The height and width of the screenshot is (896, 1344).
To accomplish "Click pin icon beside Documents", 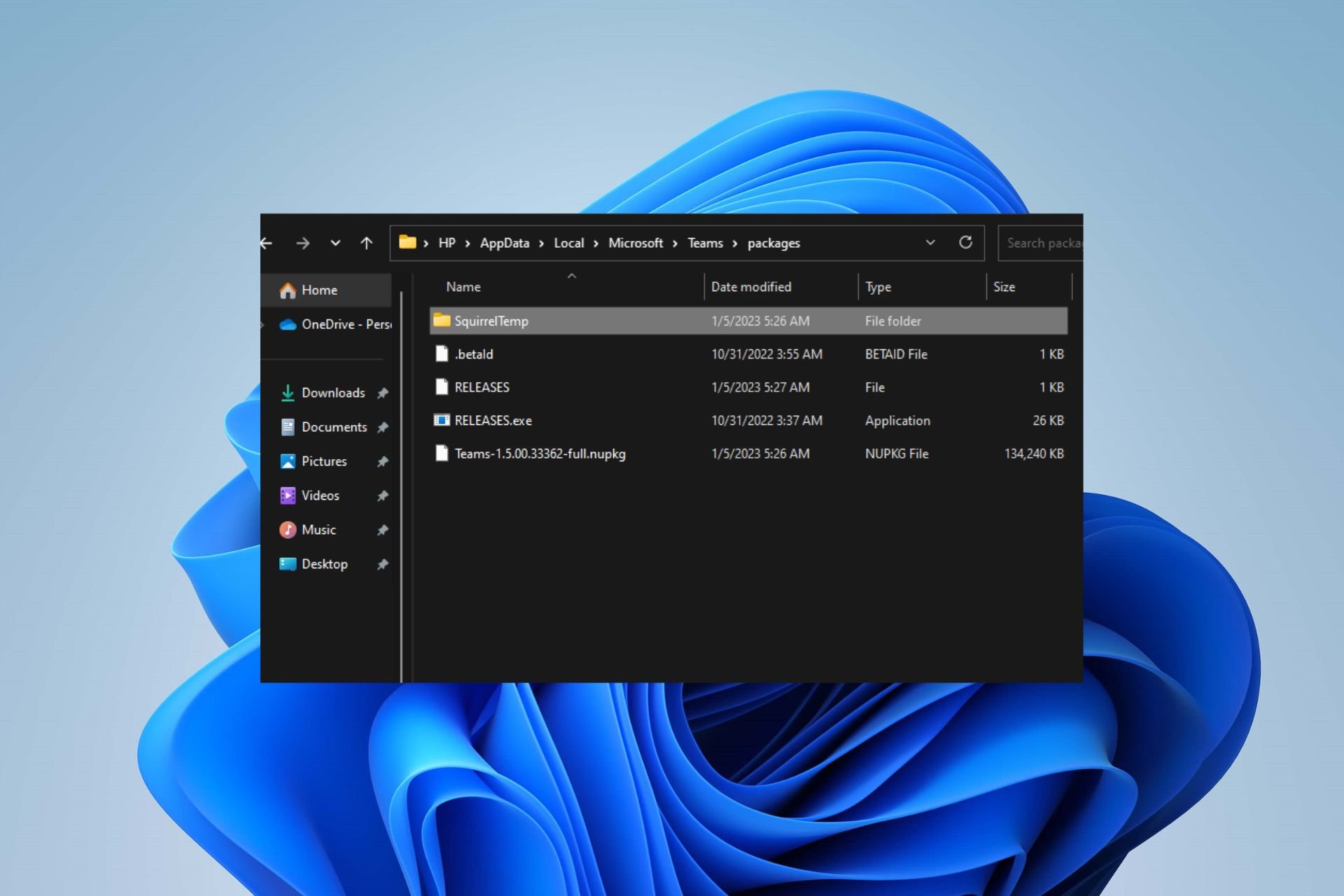I will click(382, 427).
